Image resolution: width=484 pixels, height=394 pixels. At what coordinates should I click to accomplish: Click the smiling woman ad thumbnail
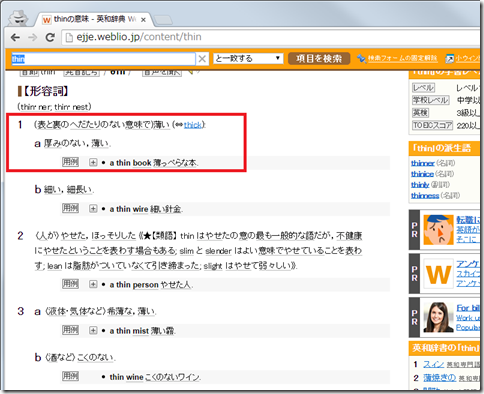click(x=438, y=317)
